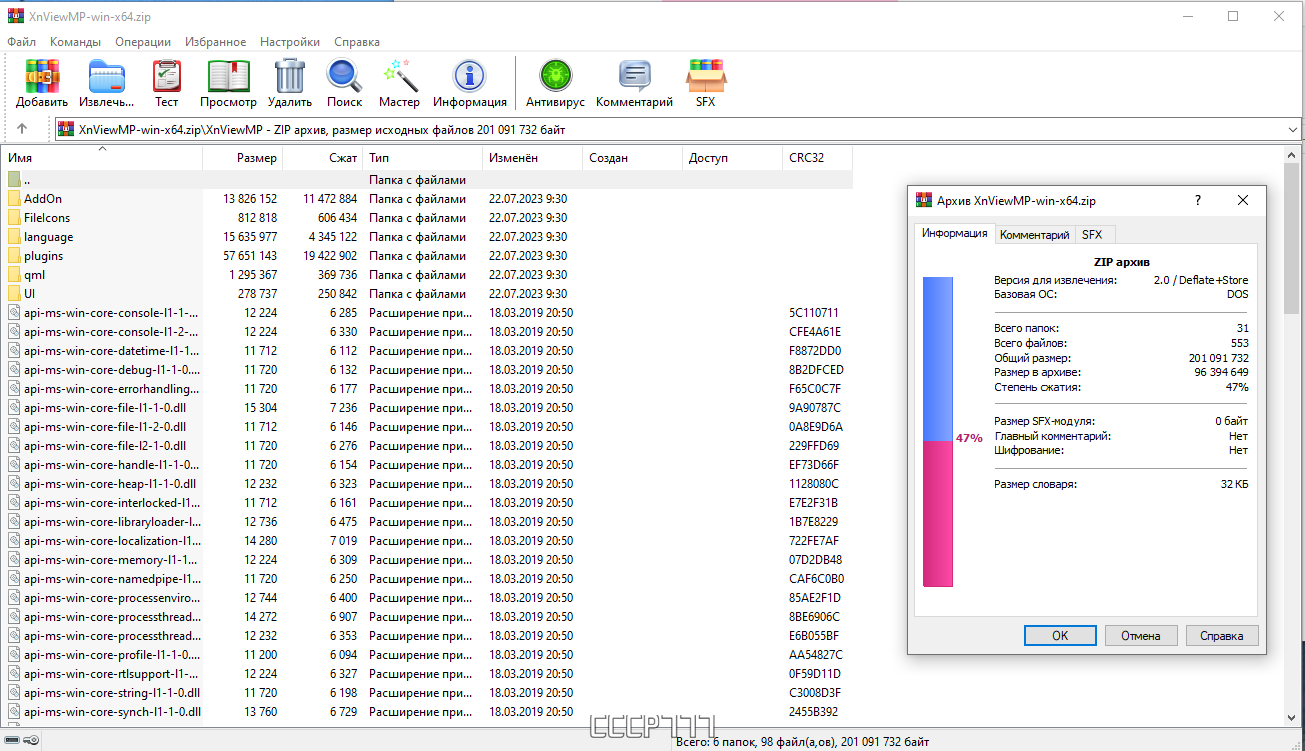
Task: Sort by Доступ column header
Action: 732,158
